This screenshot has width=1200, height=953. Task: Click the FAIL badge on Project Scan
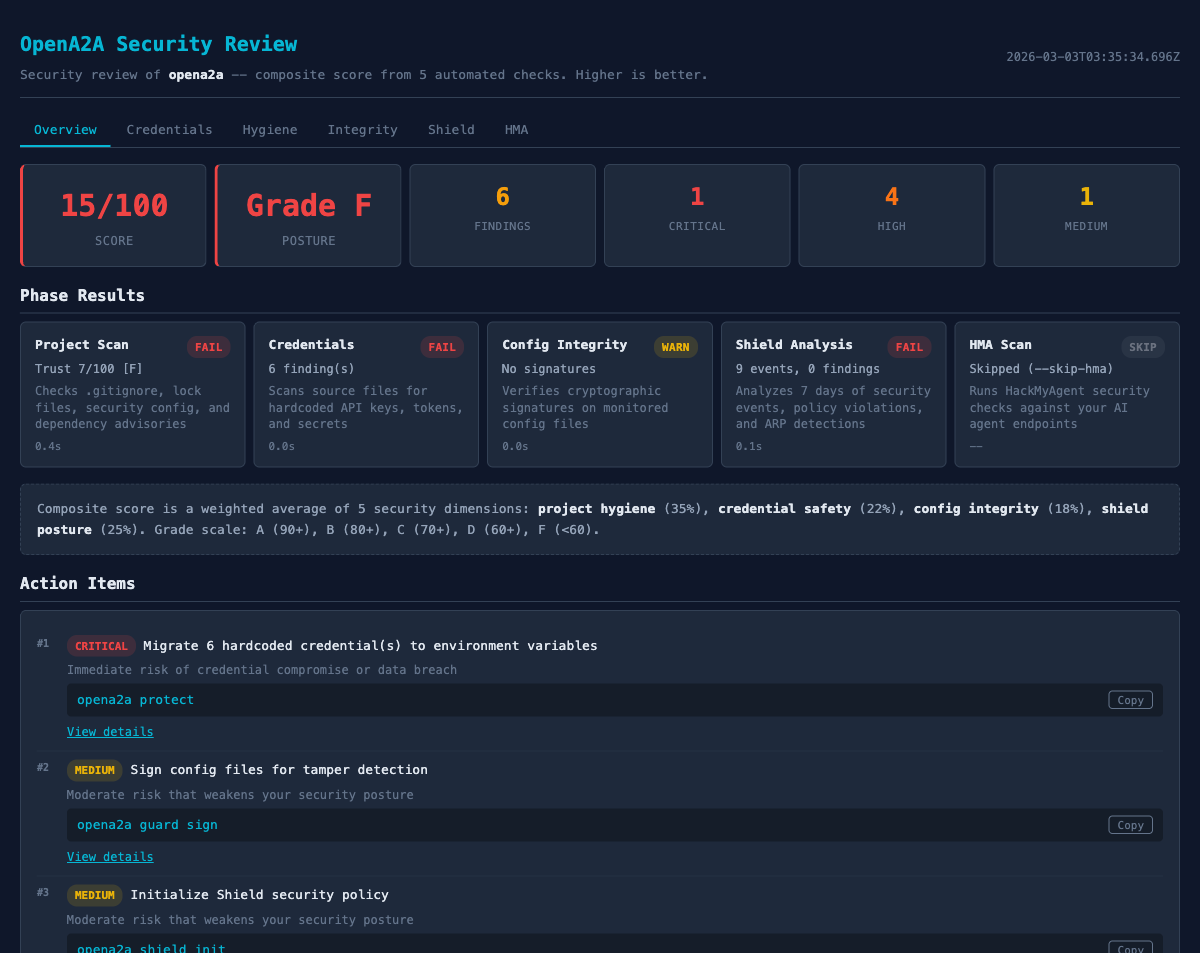(208, 347)
